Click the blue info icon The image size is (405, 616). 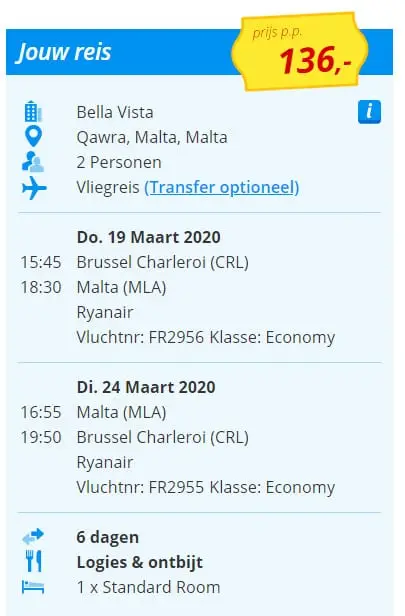(x=369, y=112)
